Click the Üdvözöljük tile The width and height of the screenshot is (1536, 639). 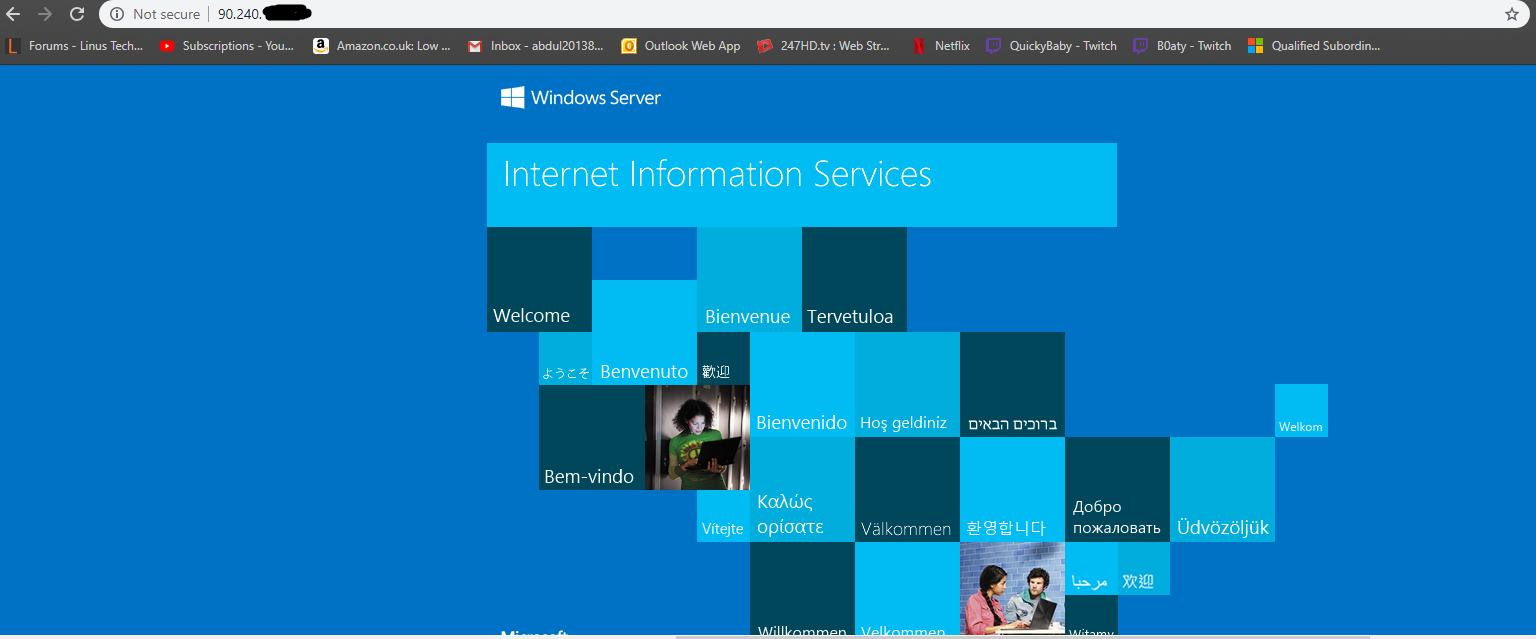tap(1222, 489)
